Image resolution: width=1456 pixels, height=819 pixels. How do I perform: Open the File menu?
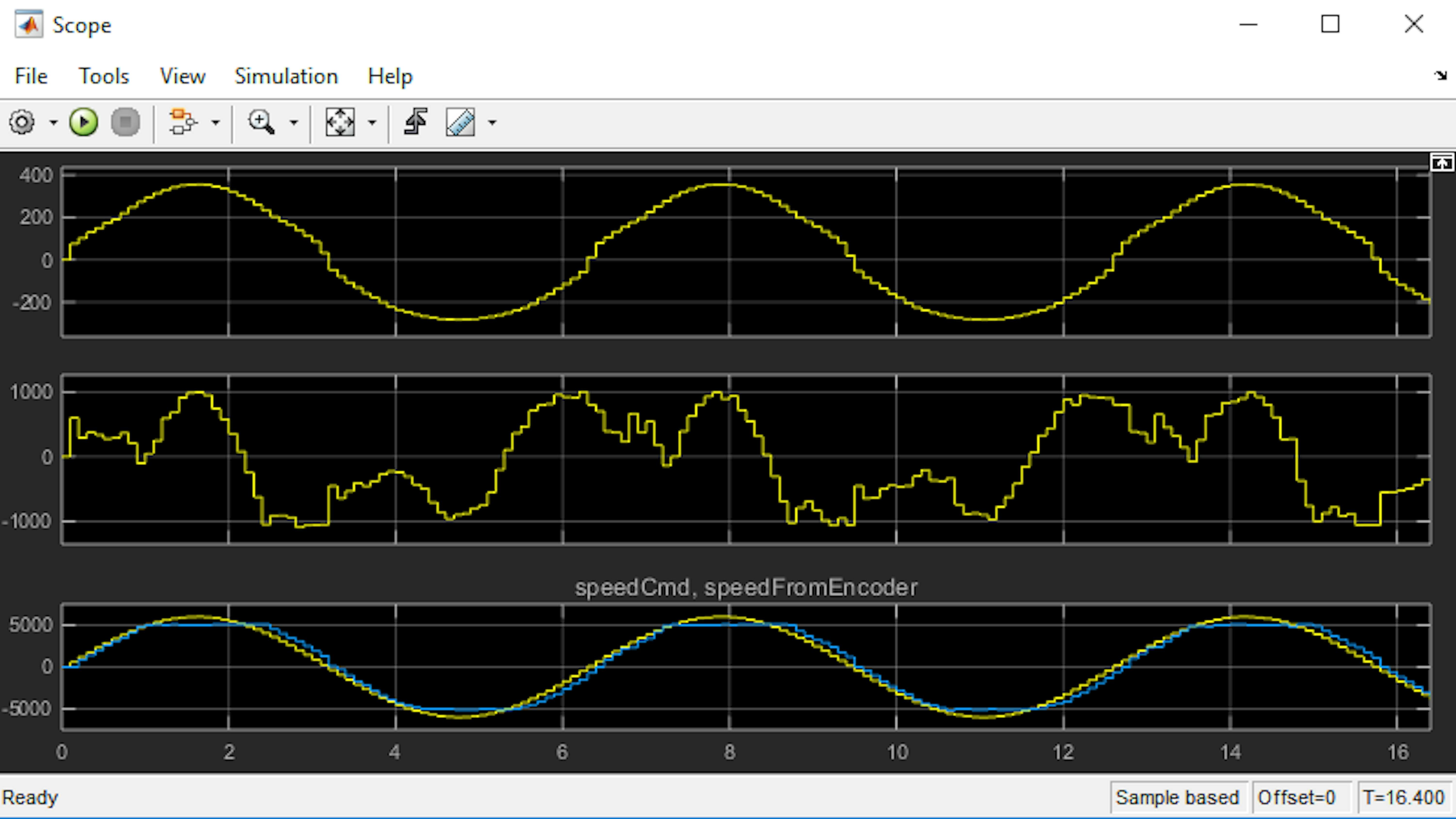tap(31, 76)
